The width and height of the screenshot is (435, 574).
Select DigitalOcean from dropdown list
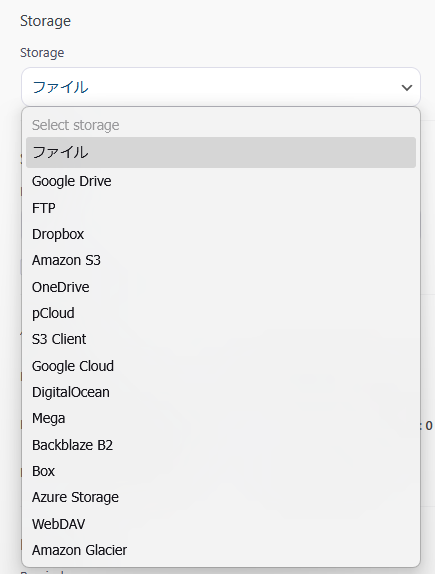pyautogui.click(x=221, y=392)
